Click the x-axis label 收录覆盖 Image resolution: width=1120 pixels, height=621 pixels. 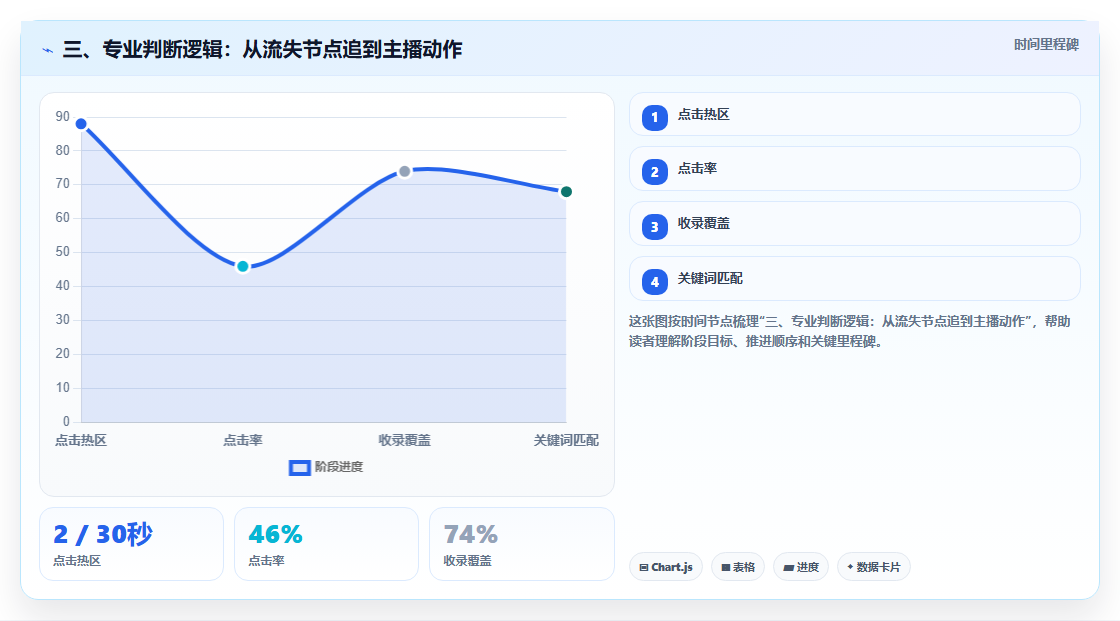pyautogui.click(x=404, y=440)
